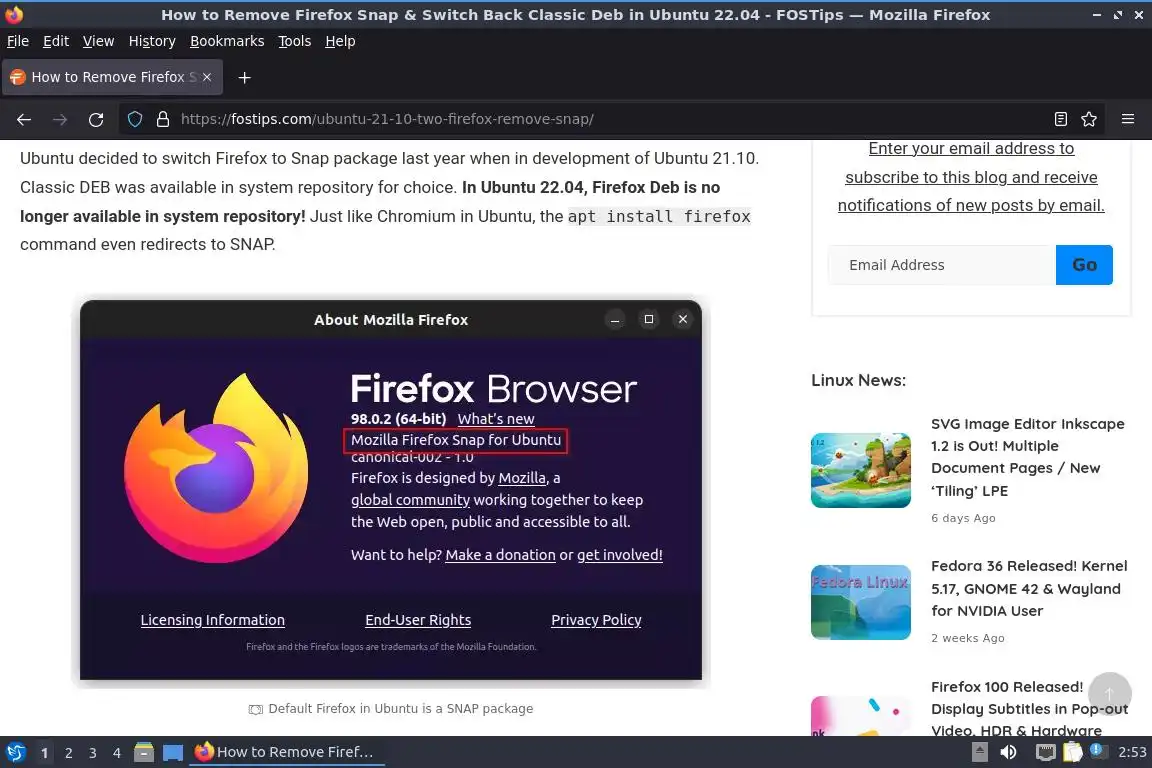Switch to virtual desktop 3
Screen dimensions: 1152x768
click(93, 753)
